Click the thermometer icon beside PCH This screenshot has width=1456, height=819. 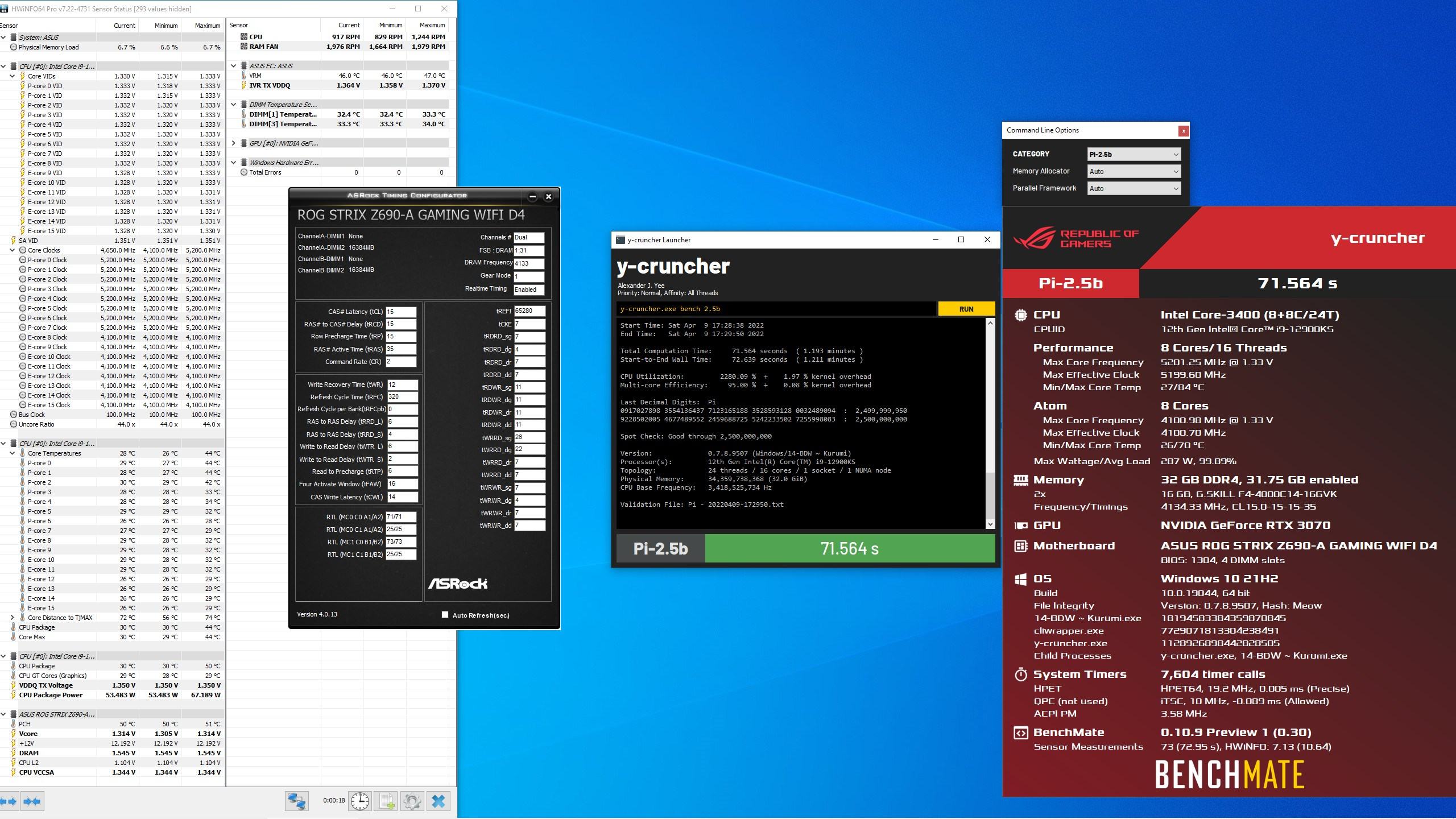click(x=14, y=724)
